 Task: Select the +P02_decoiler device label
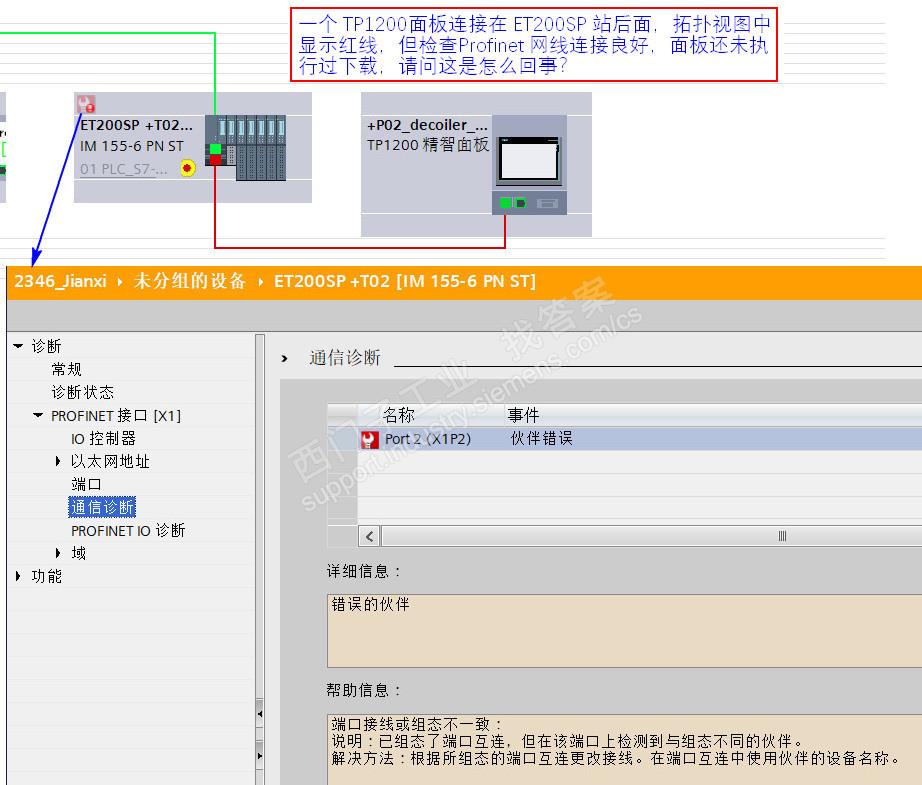coord(427,125)
